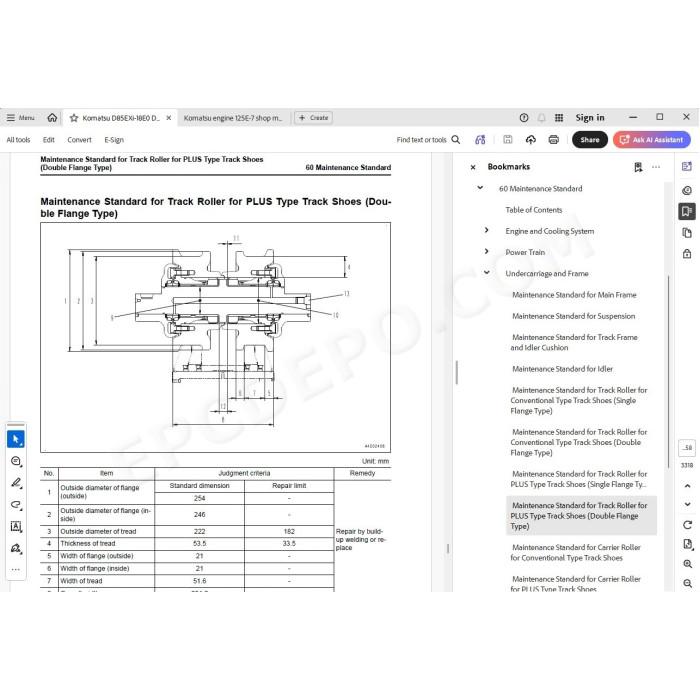Open Maintenance Standard for Suspension bookmark
This screenshot has width=700, height=700.
[x=573, y=316]
